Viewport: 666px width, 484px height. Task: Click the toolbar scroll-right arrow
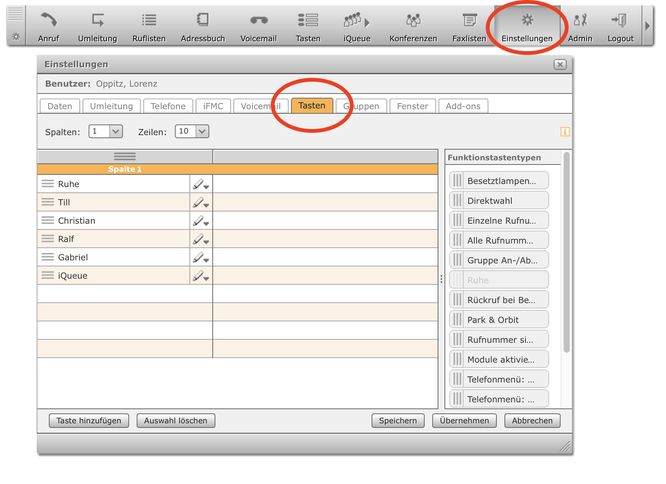click(647, 26)
